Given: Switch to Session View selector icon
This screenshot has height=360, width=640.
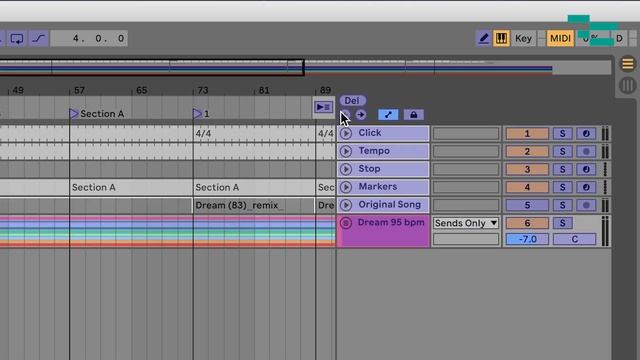Looking at the screenshot, I should point(627,85).
